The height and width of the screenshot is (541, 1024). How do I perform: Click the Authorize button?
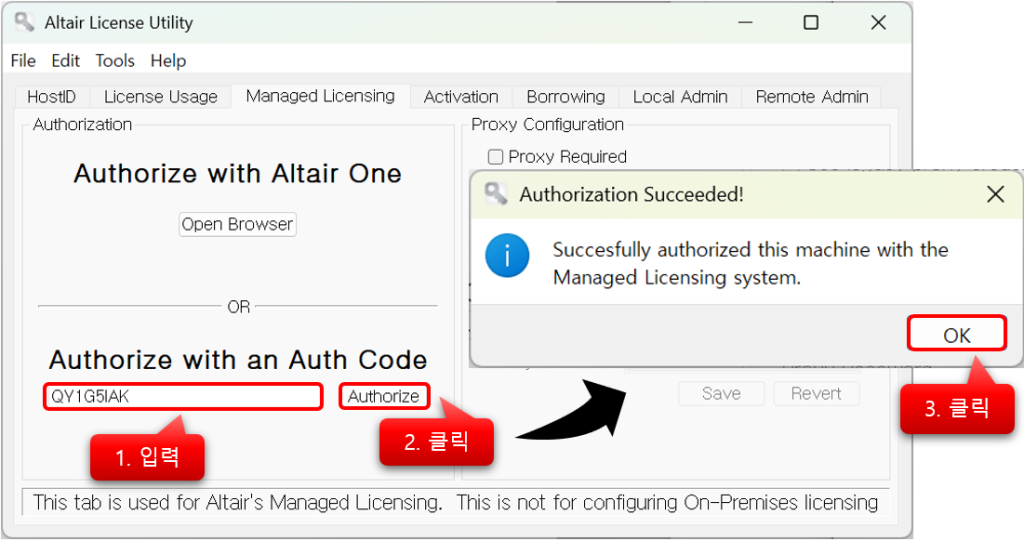click(x=384, y=396)
